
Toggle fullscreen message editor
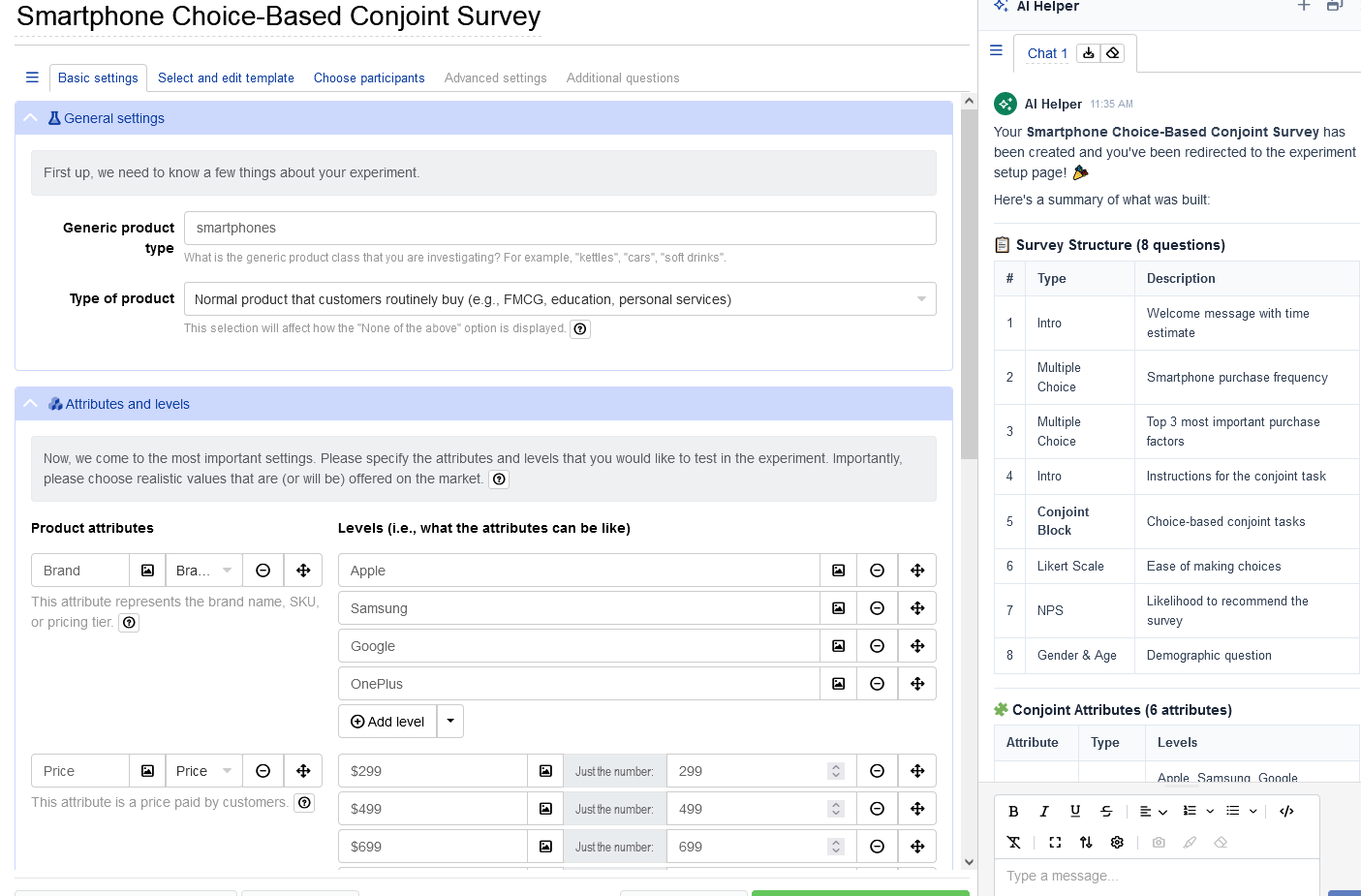1055,843
